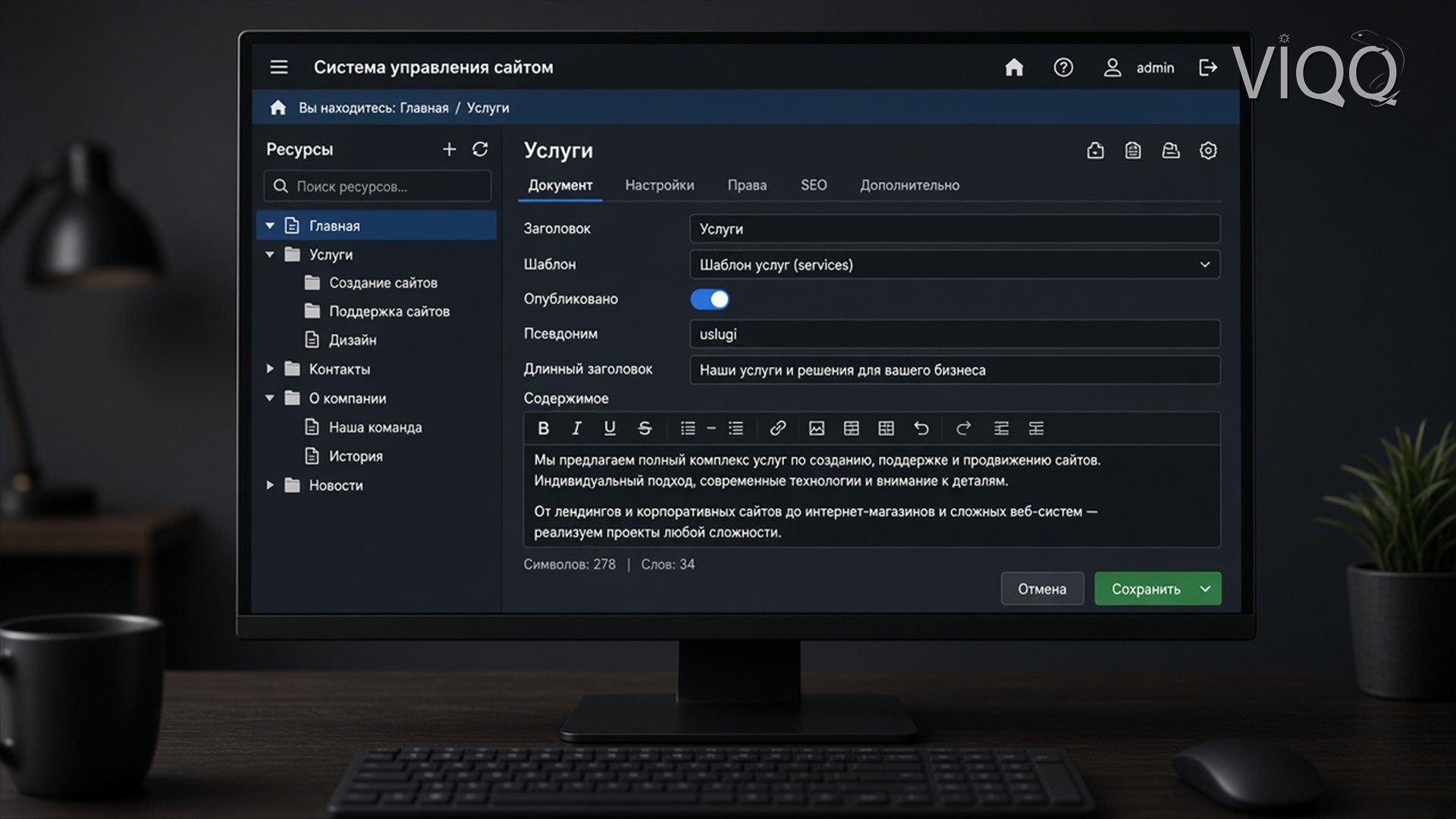Open the SEO tab

(814, 185)
